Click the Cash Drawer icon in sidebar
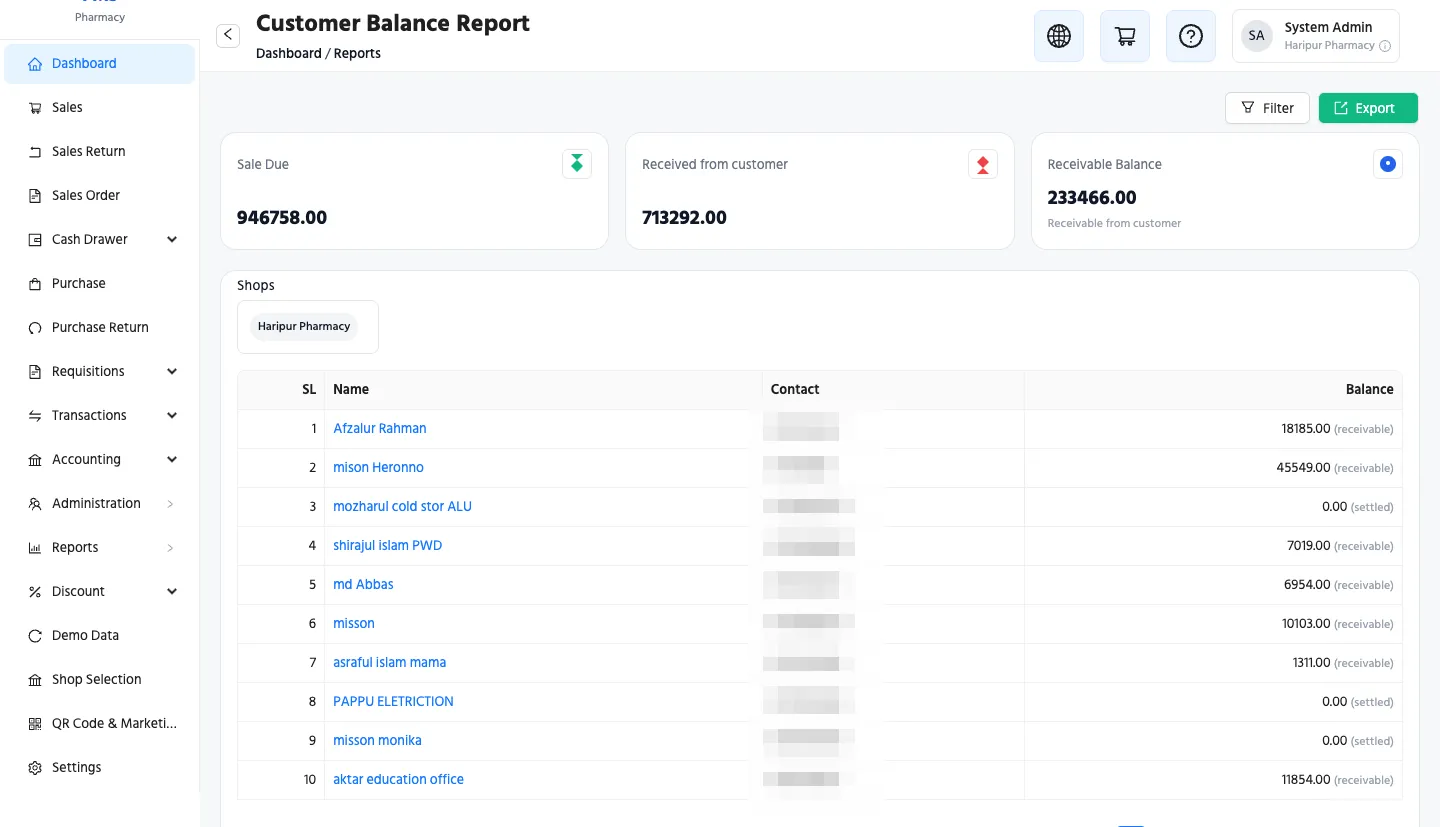This screenshot has width=1440, height=827. click(35, 240)
